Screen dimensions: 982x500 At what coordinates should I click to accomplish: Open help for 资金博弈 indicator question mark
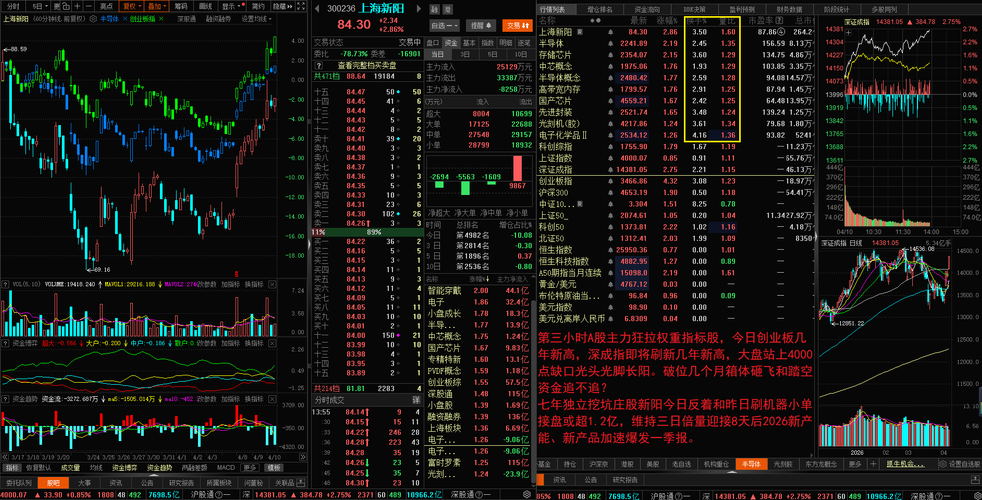5,343
